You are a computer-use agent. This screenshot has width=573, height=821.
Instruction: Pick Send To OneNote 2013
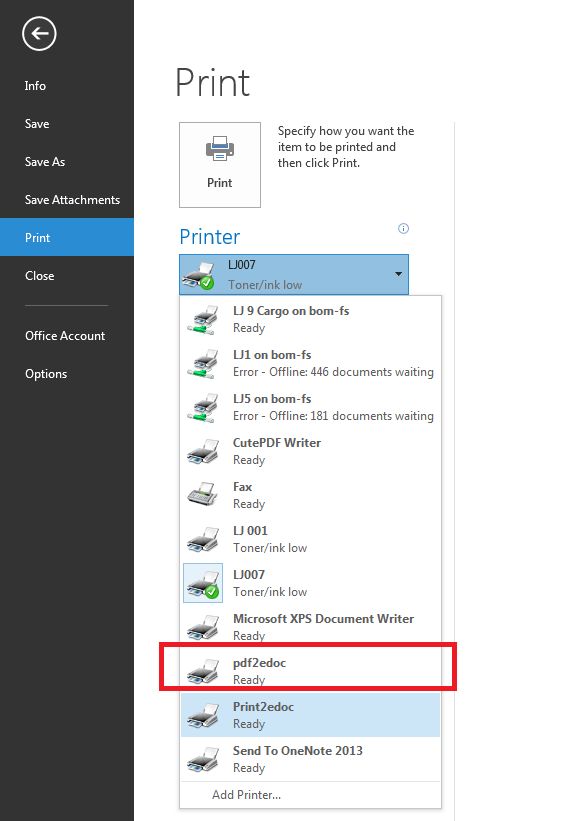311,759
